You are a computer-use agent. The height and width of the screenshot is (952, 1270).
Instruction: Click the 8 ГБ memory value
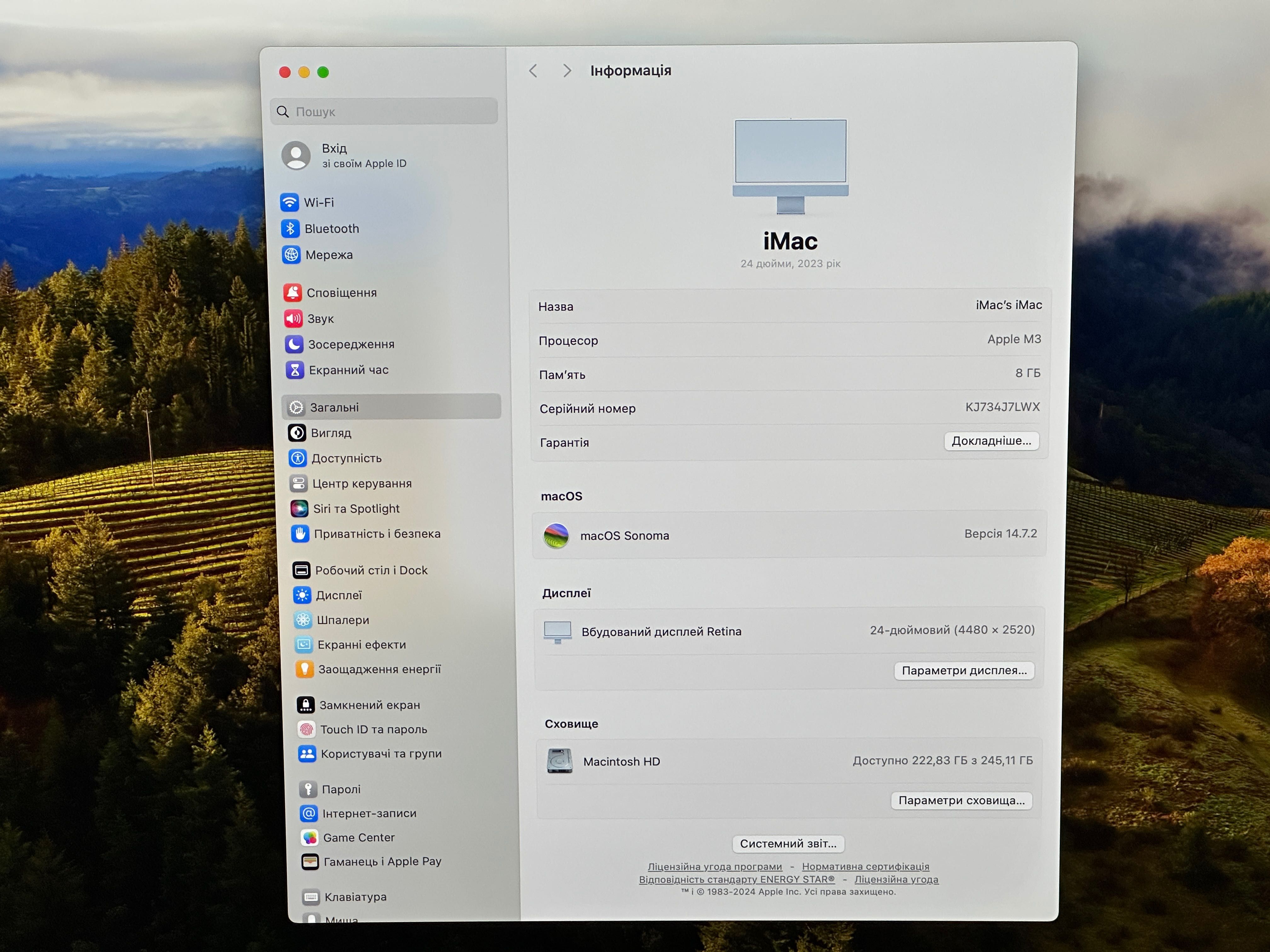coord(1028,373)
